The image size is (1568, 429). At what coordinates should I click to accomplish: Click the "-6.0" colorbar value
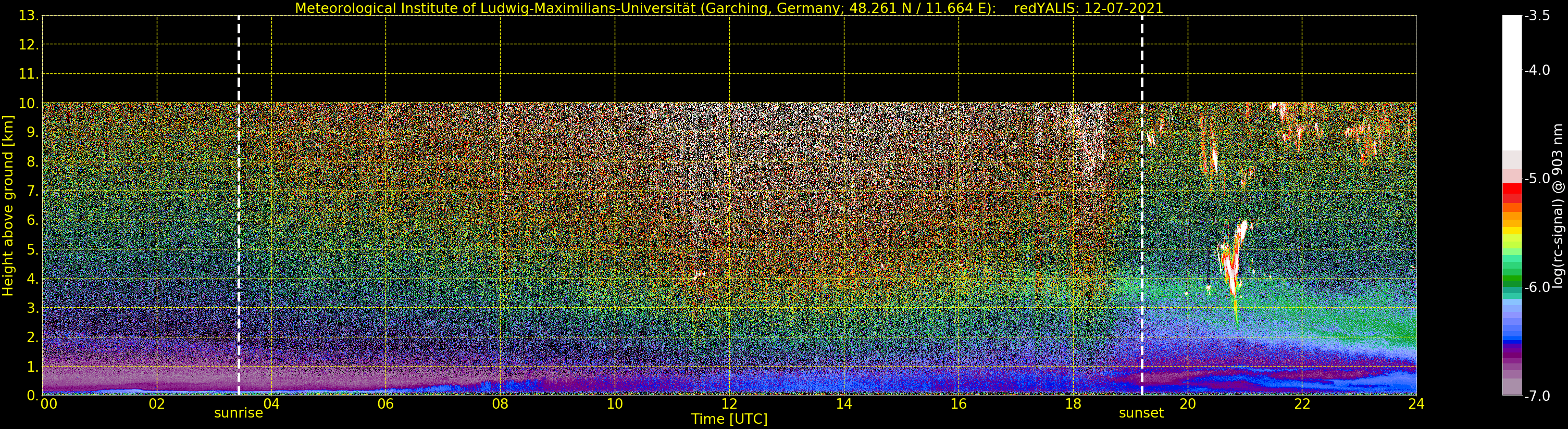[x=1537, y=287]
